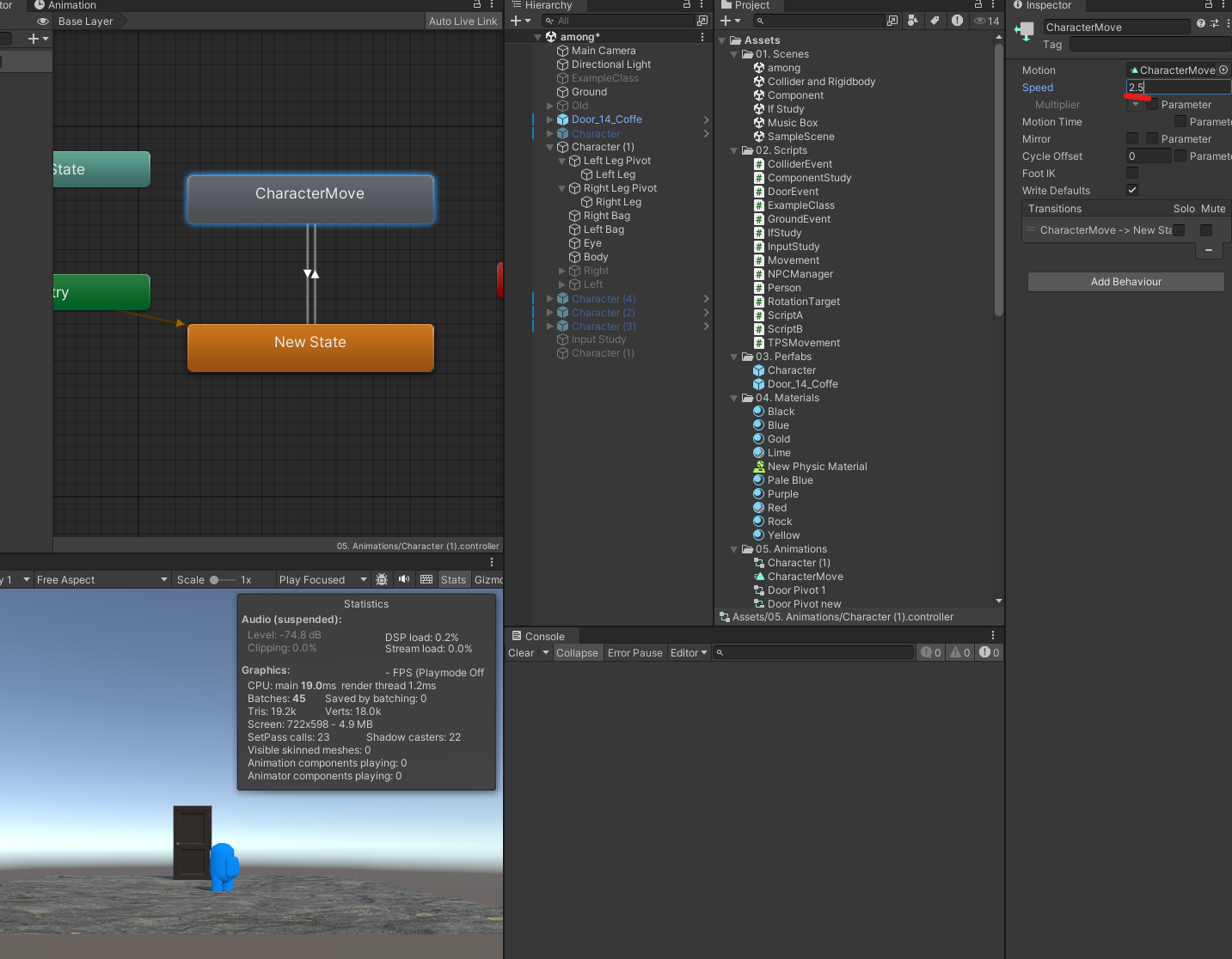Open Hierarchy search window icon
The height and width of the screenshot is (959, 1232).
tap(702, 21)
